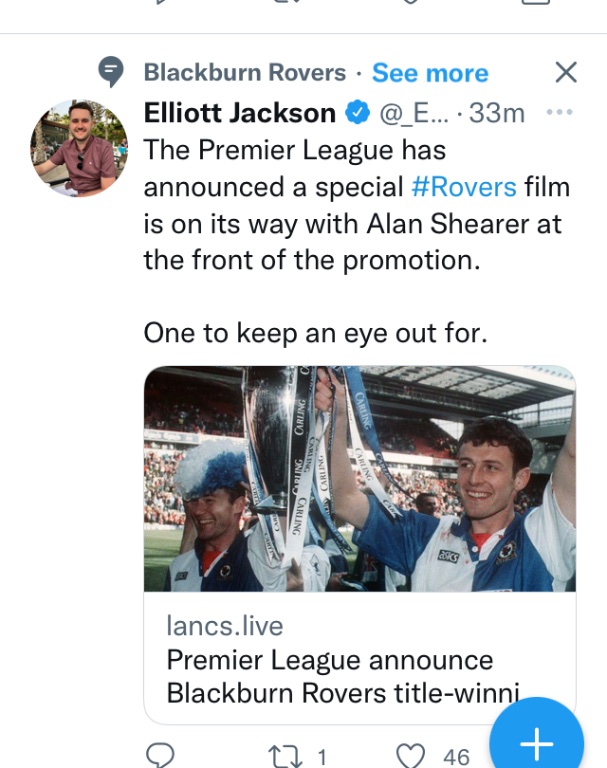This screenshot has width=607, height=768.
Task: Open the trophy celebration photo
Action: pos(360,479)
